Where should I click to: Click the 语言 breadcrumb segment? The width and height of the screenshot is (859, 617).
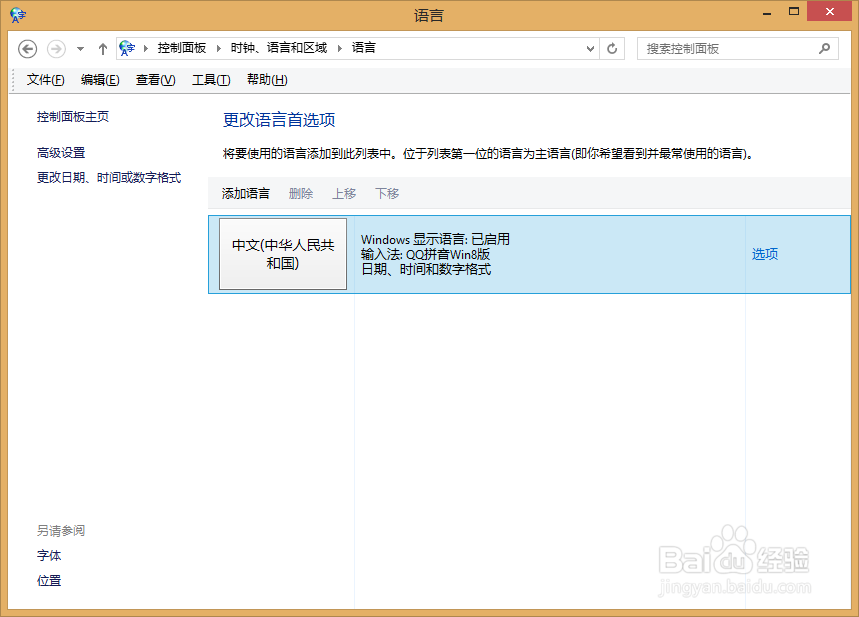(x=364, y=48)
